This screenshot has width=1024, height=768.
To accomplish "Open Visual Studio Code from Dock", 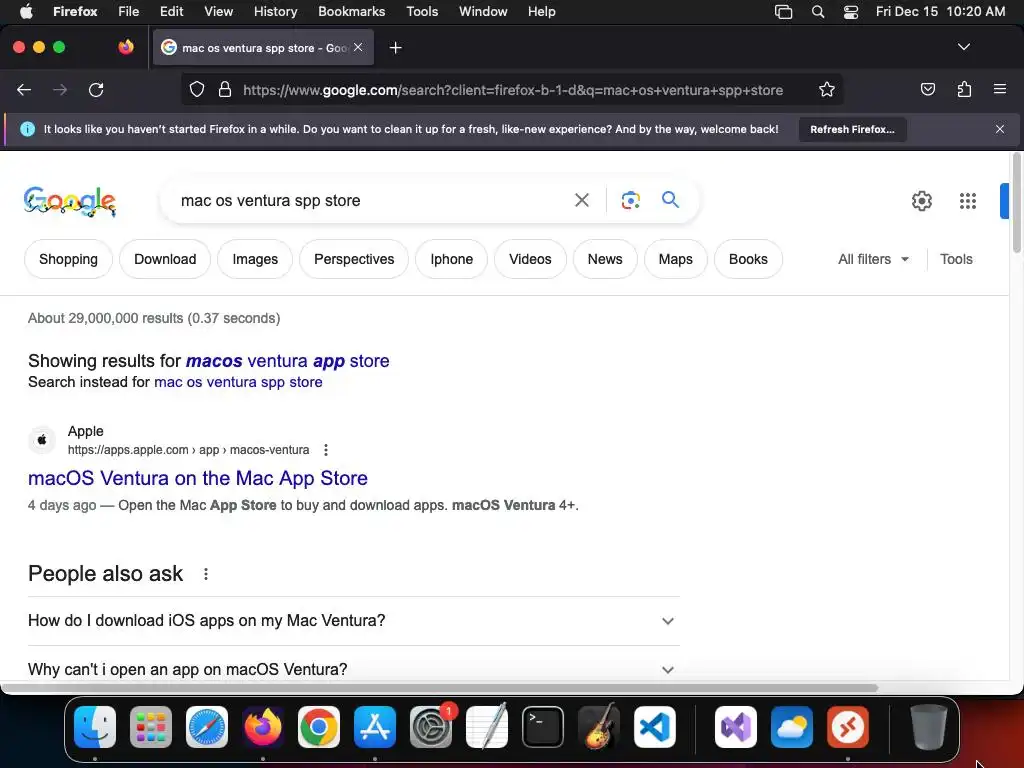I will 654,727.
